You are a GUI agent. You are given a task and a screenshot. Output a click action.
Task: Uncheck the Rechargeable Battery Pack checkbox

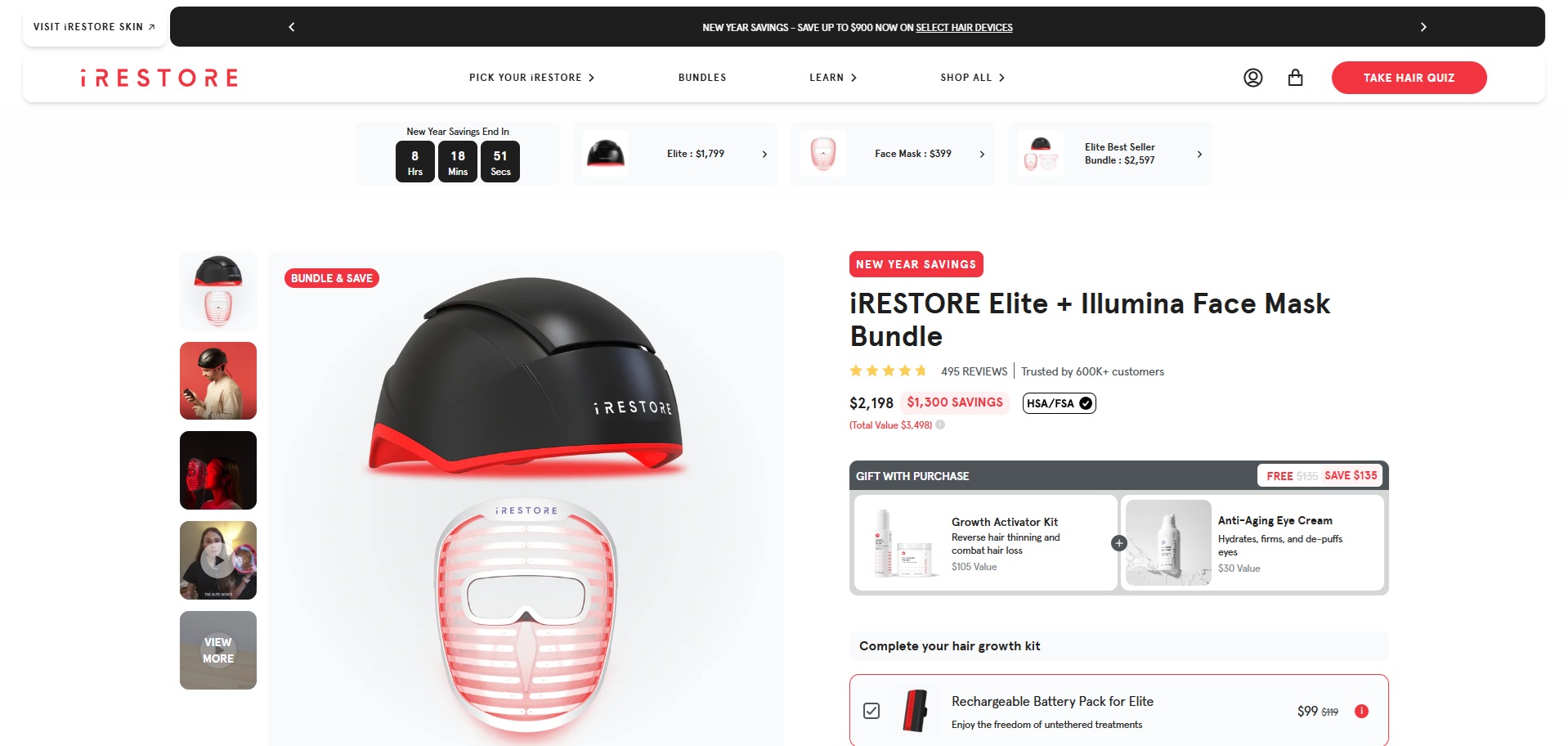coord(871,710)
